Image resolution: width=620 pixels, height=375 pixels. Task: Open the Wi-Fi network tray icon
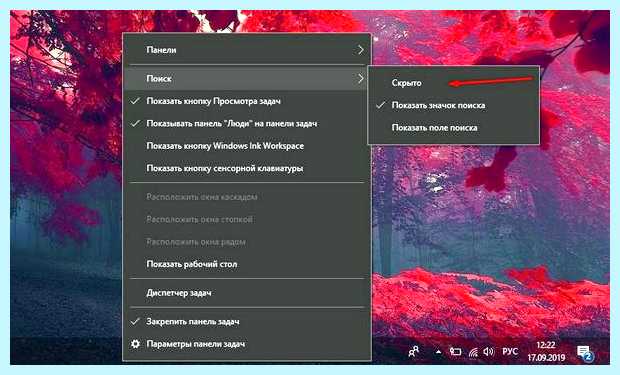pyautogui.click(x=473, y=352)
